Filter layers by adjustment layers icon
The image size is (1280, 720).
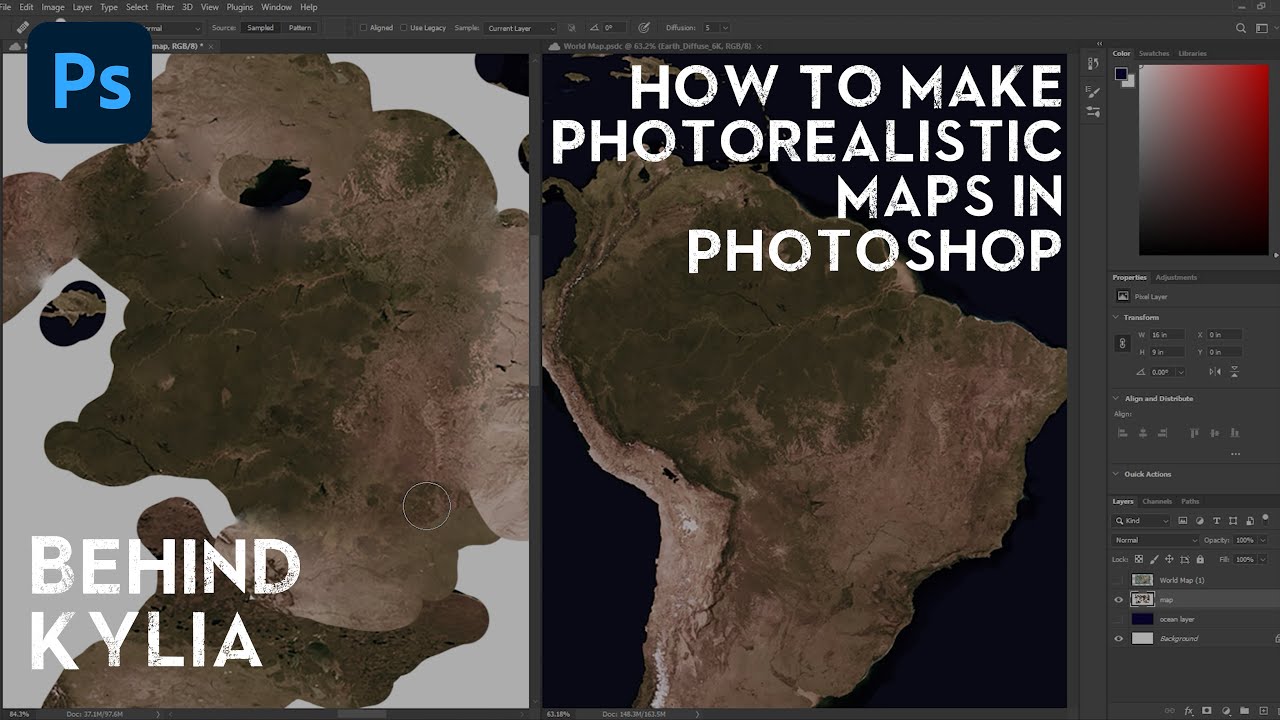(x=1200, y=521)
